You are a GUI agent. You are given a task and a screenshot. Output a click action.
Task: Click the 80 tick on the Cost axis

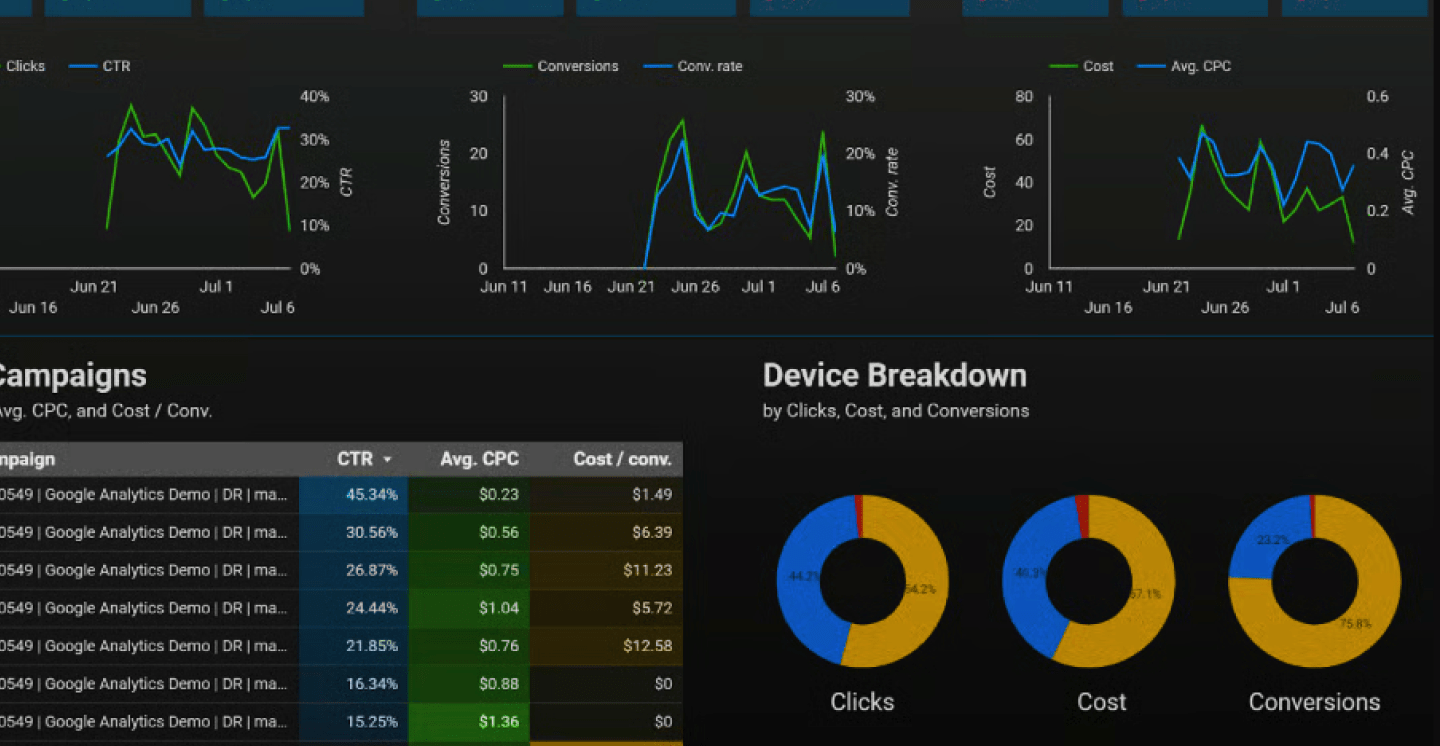coord(1024,96)
